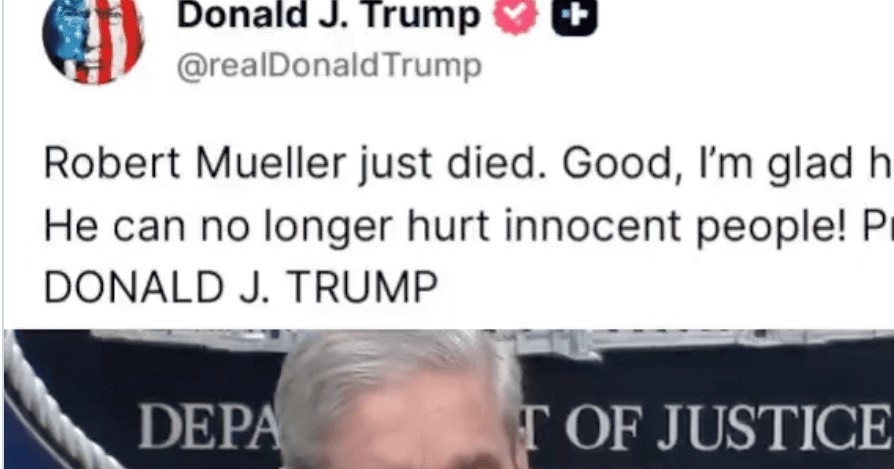The width and height of the screenshot is (894, 469).
Task: Click the red verified checkmark badge
Action: tap(515, 16)
